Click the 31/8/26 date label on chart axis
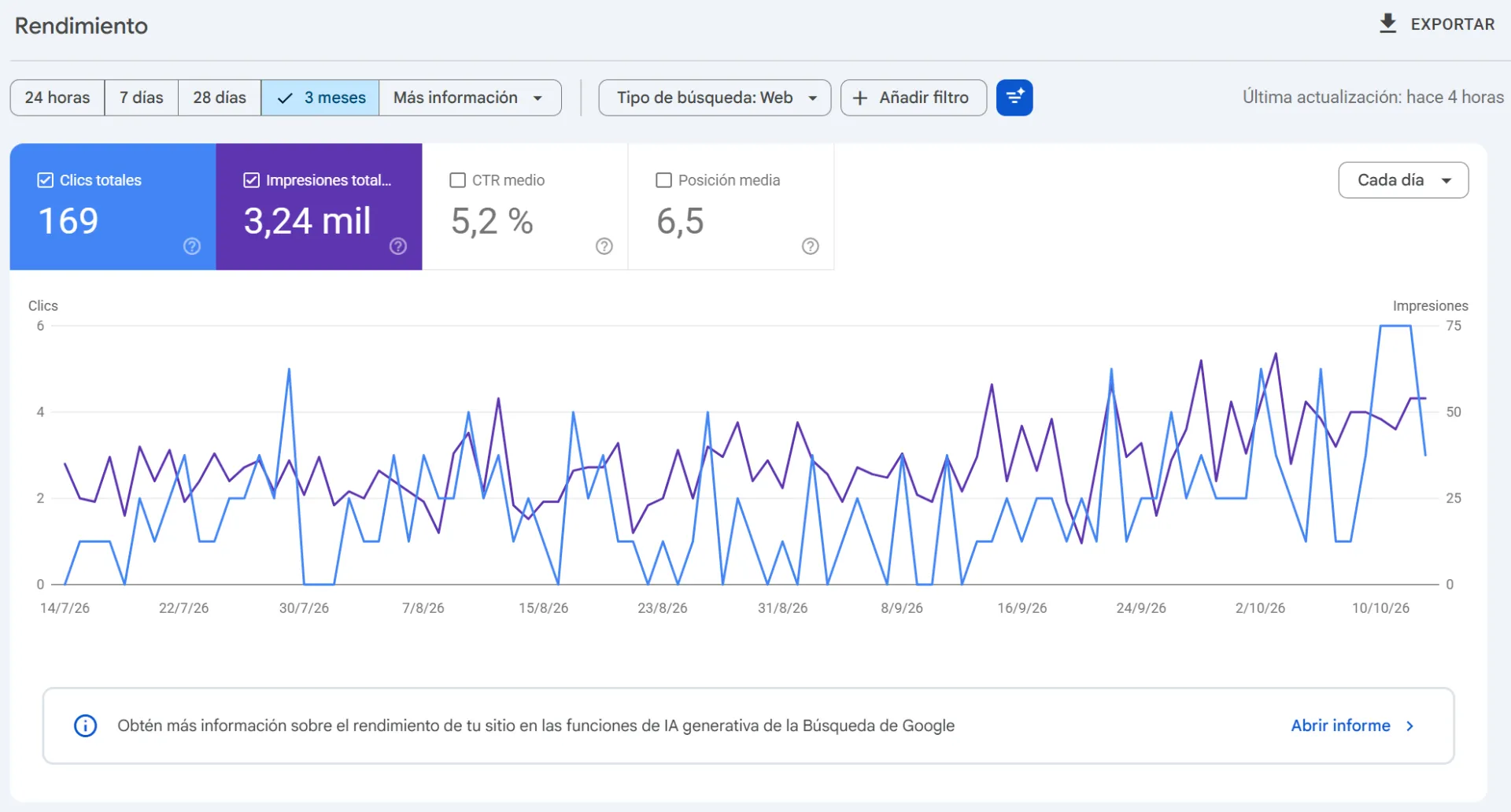 (x=783, y=608)
